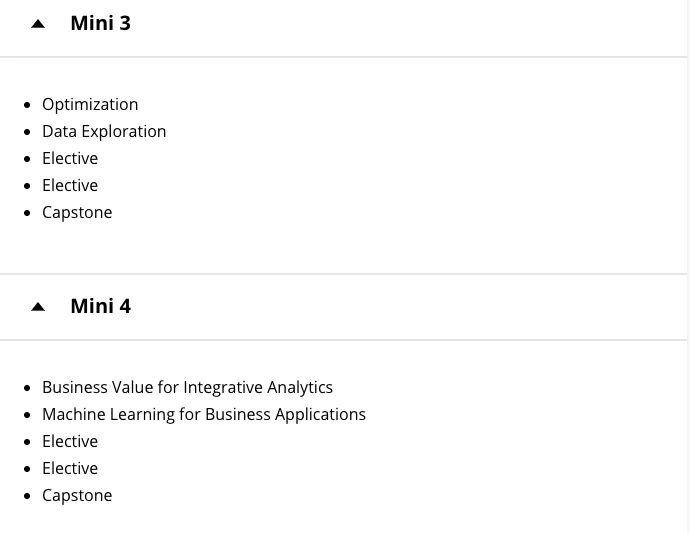Viewport: 690px width, 533px height.
Task: Click the Mini 4 heading text
Action: coord(100,306)
